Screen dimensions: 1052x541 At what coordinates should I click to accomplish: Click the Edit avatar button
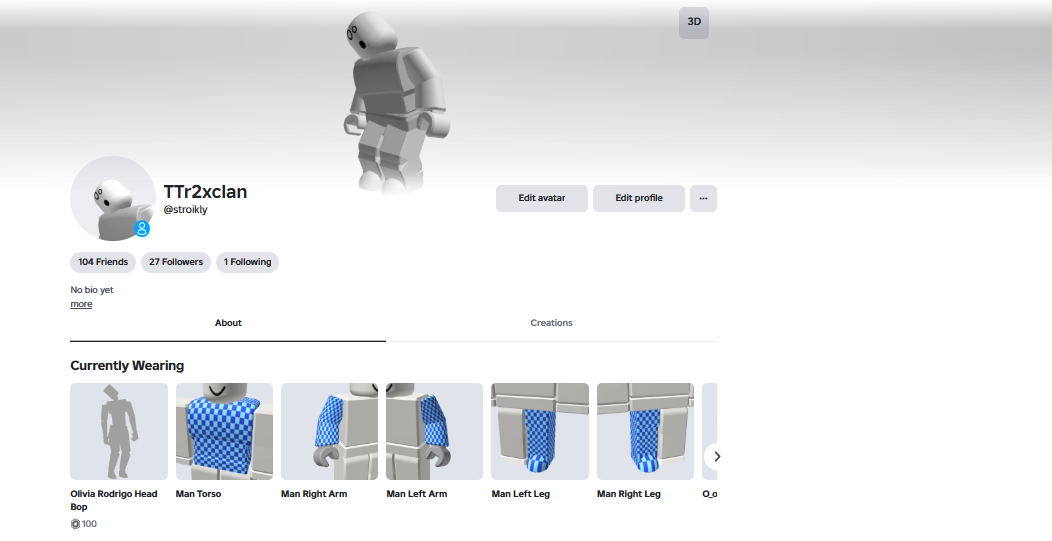[541, 198]
